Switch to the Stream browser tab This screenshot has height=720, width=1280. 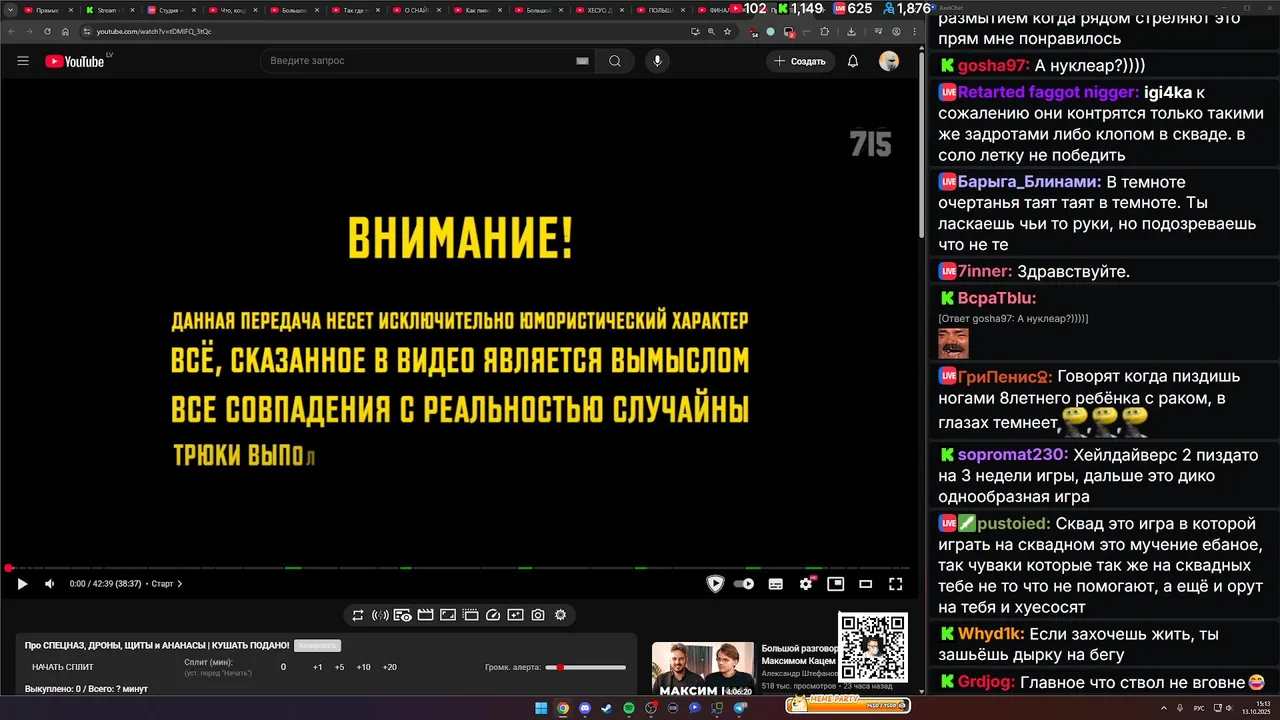(107, 10)
